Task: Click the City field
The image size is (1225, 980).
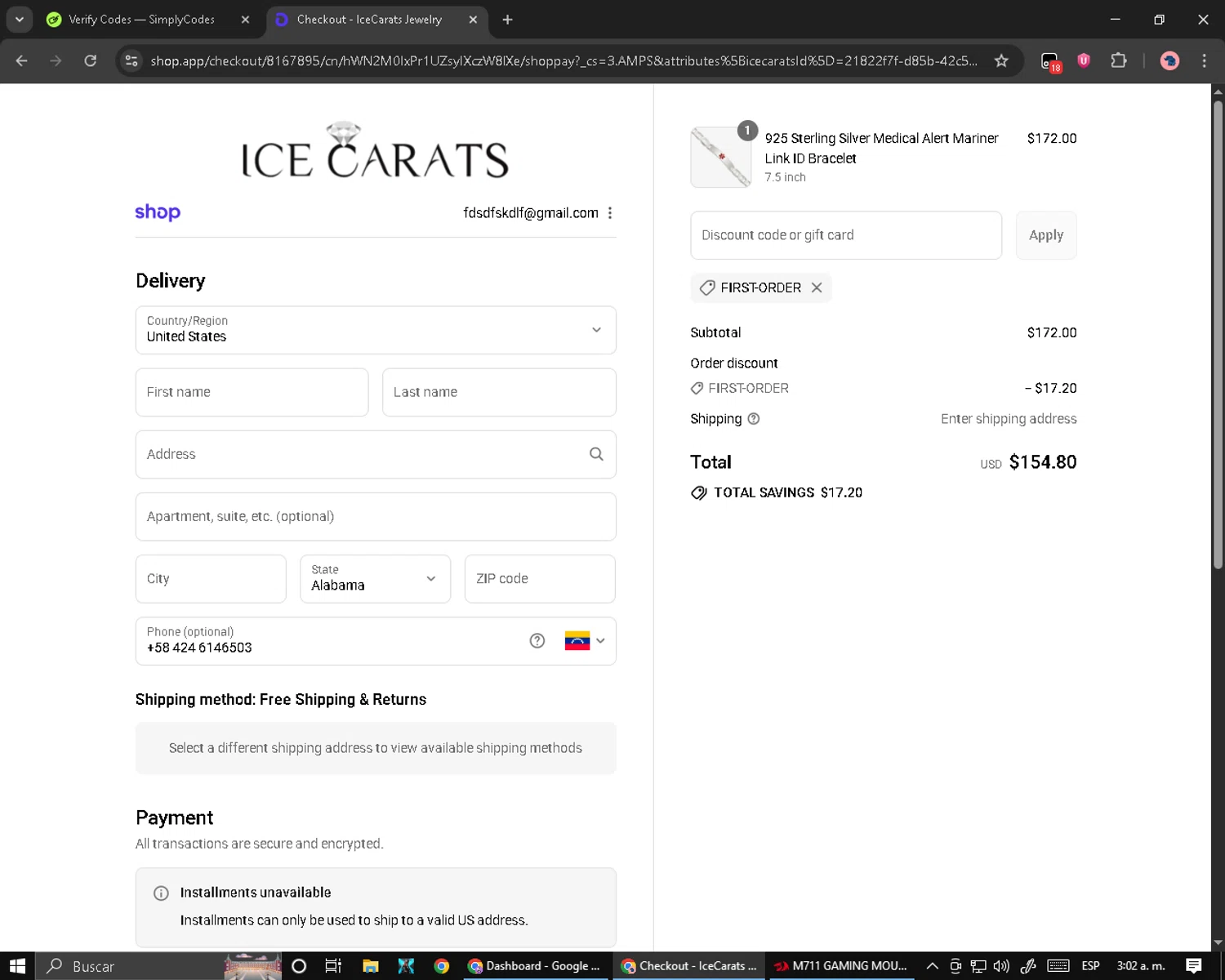Action: click(x=211, y=579)
